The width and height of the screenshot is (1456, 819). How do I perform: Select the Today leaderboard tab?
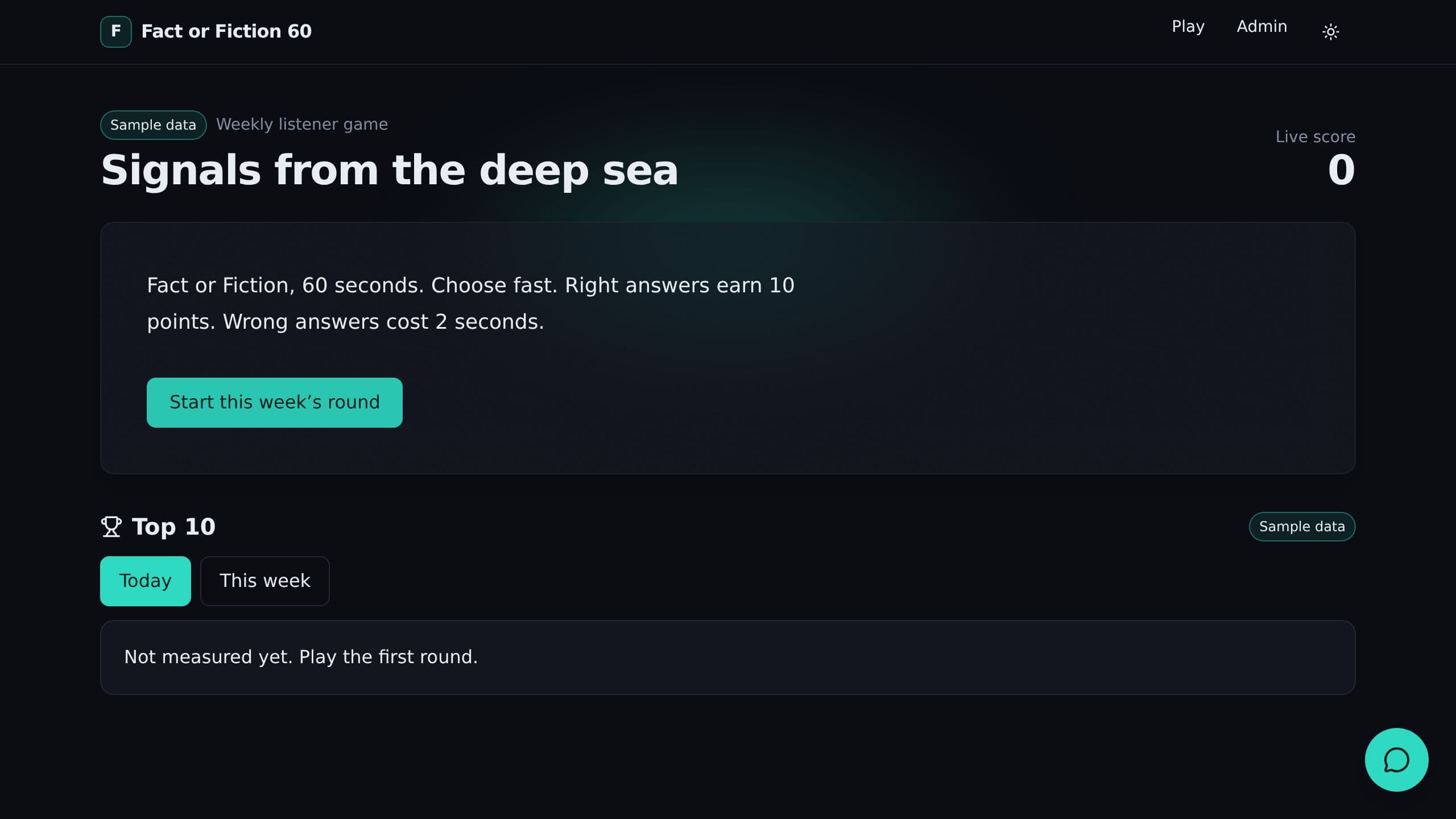pos(146,581)
